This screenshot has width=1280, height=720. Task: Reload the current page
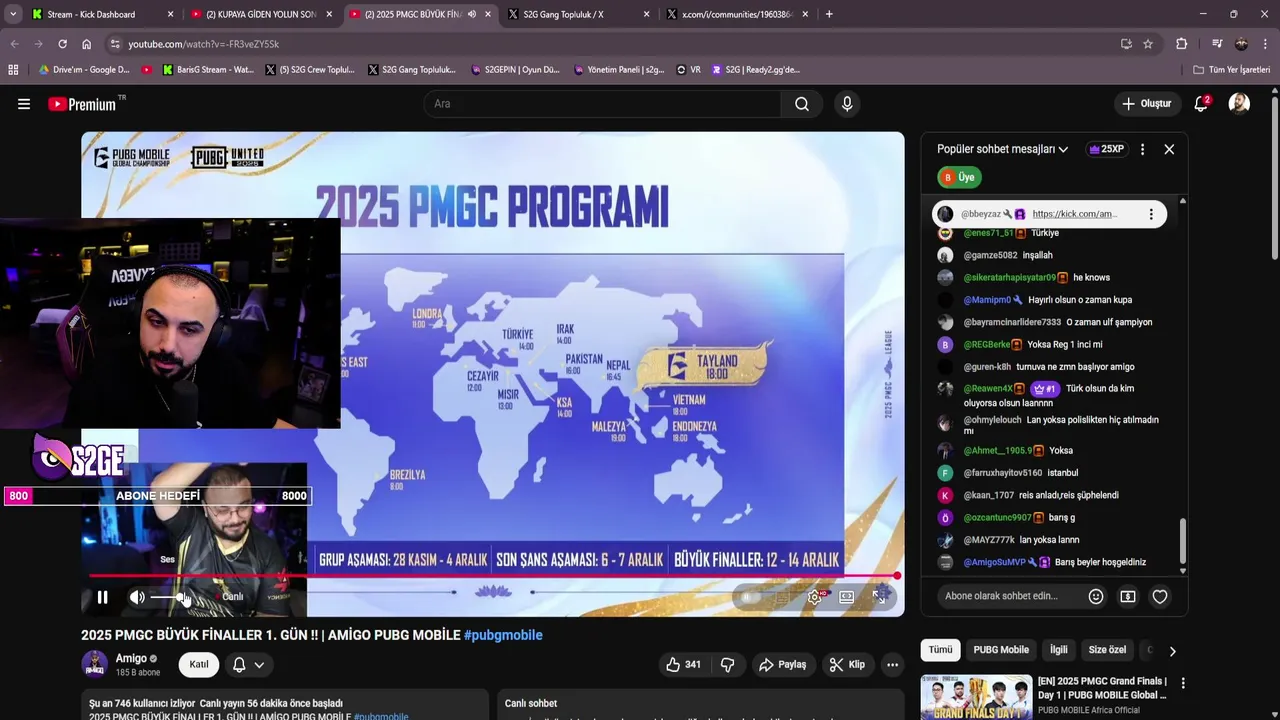[x=62, y=44]
